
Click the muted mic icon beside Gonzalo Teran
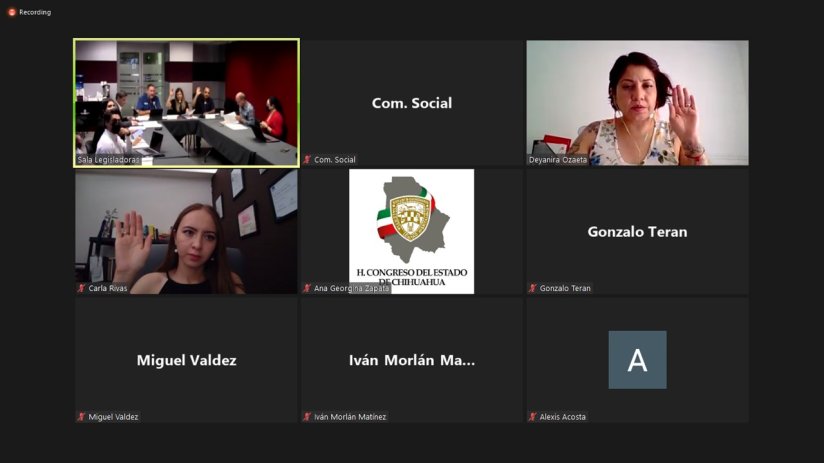click(x=532, y=288)
